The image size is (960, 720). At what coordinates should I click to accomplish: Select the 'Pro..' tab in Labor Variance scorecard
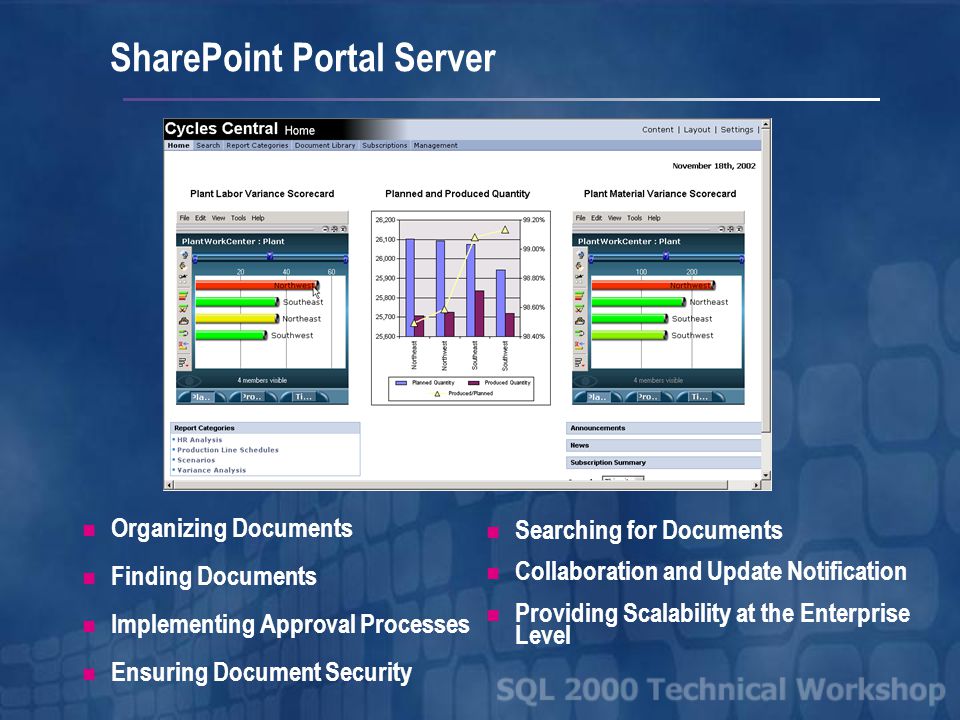click(251, 397)
